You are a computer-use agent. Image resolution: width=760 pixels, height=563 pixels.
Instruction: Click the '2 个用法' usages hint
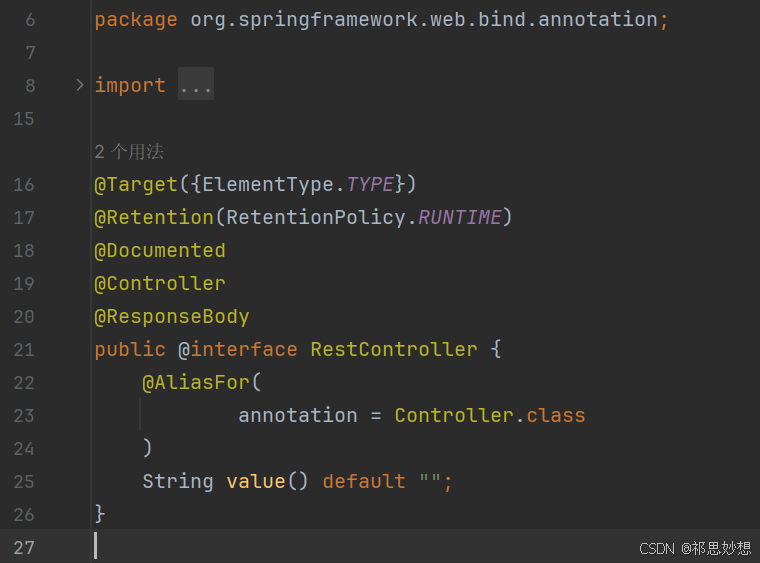click(129, 152)
